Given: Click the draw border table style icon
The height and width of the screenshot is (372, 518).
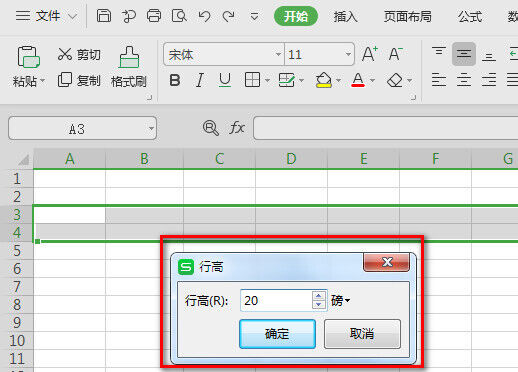Looking at the screenshot, I should 287,80.
